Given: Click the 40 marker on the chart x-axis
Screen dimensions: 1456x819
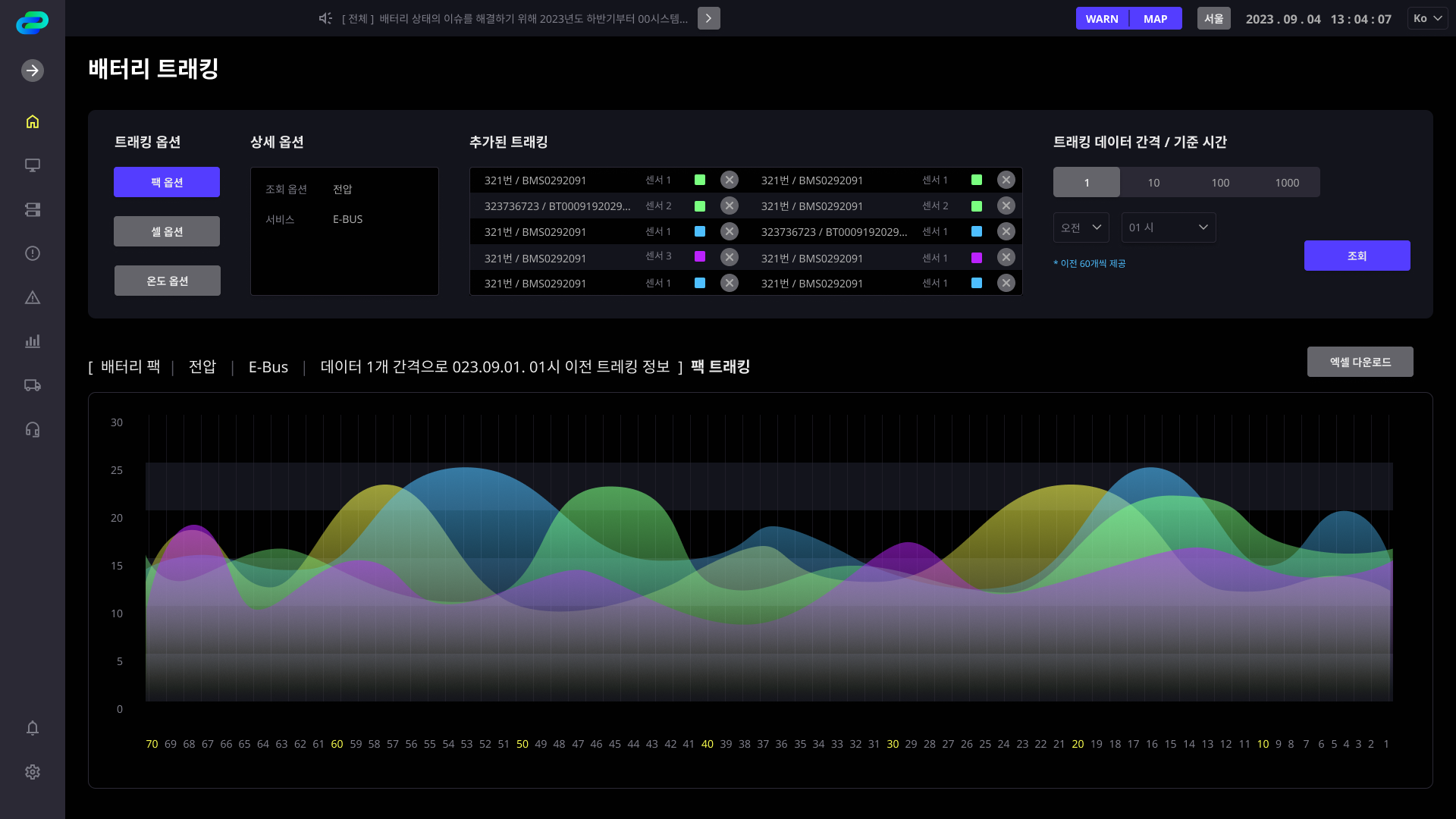Looking at the screenshot, I should 708,744.
